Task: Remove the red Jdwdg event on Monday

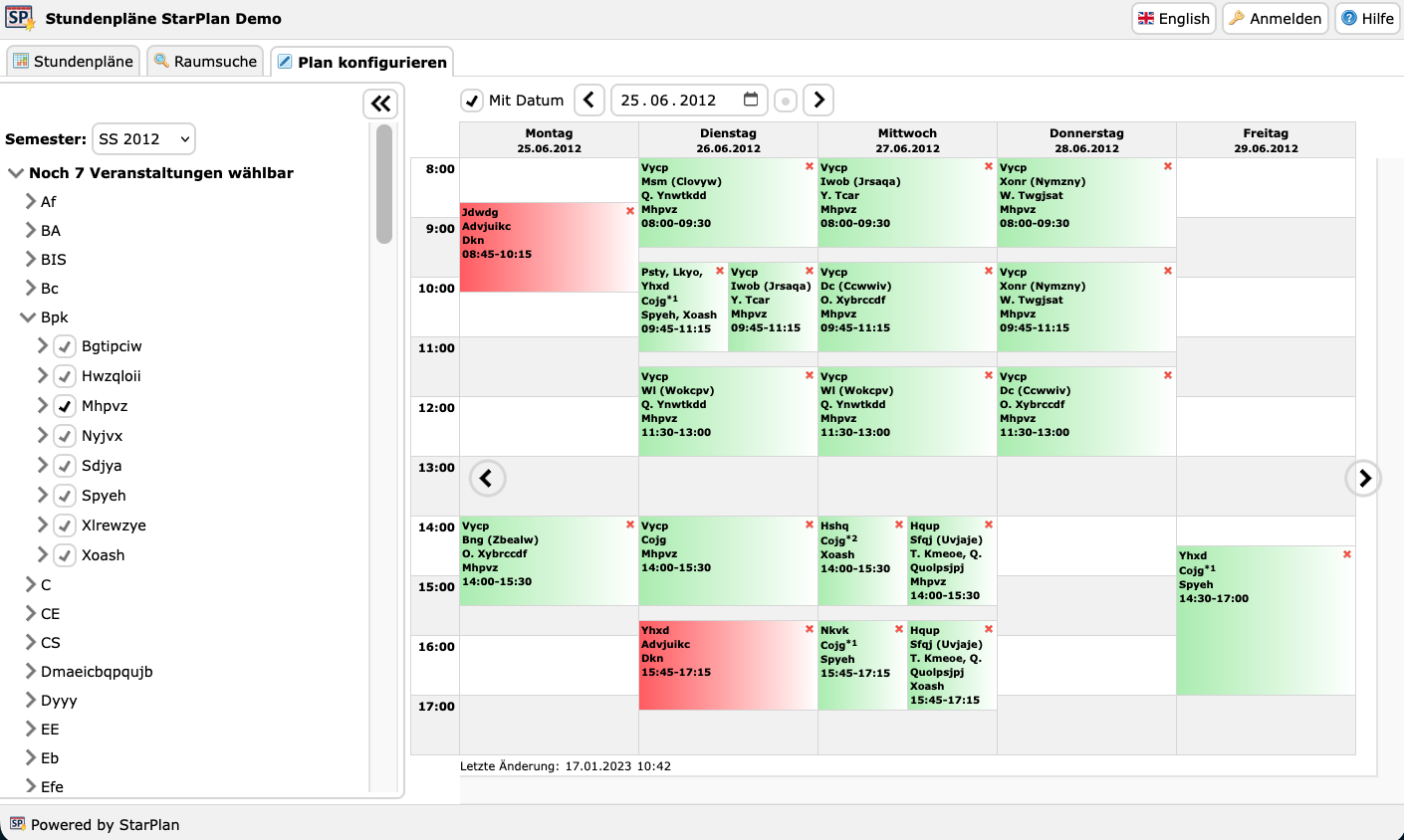Action: click(x=630, y=211)
